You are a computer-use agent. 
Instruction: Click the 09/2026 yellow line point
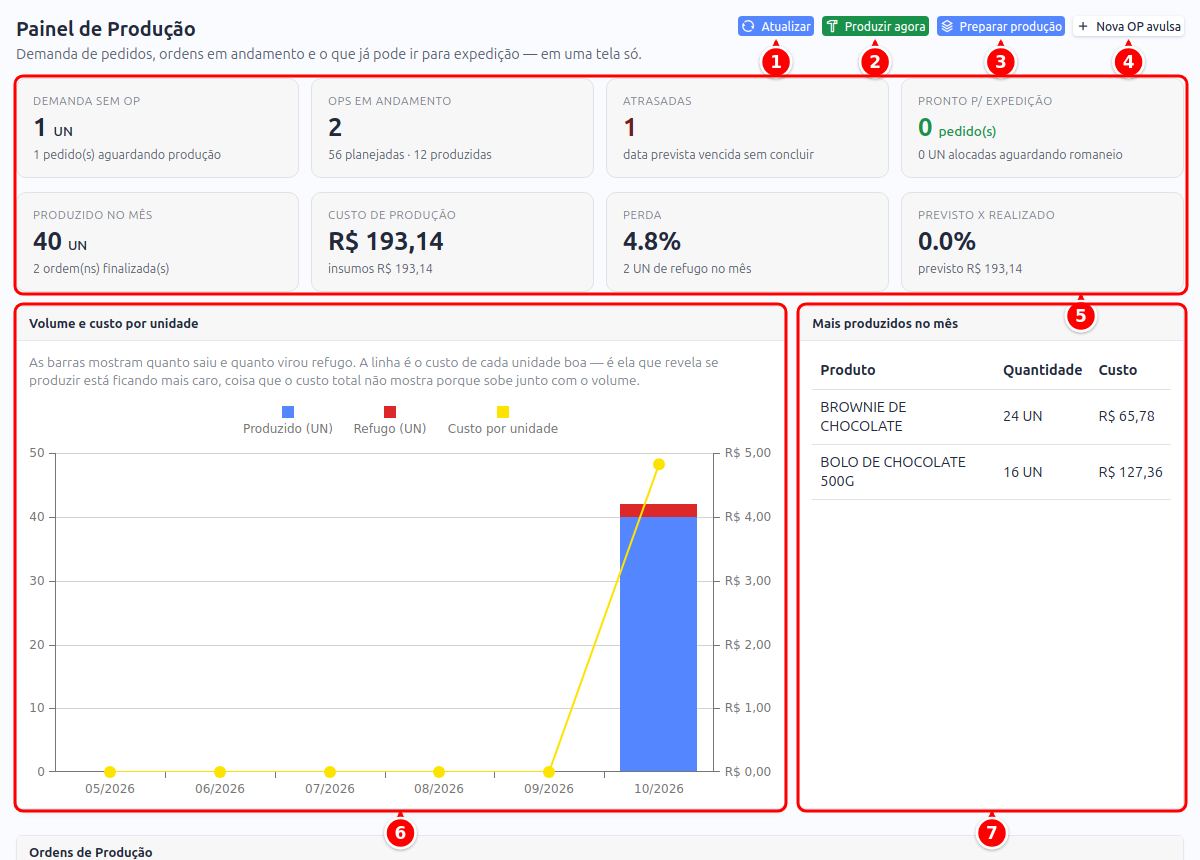tap(549, 772)
